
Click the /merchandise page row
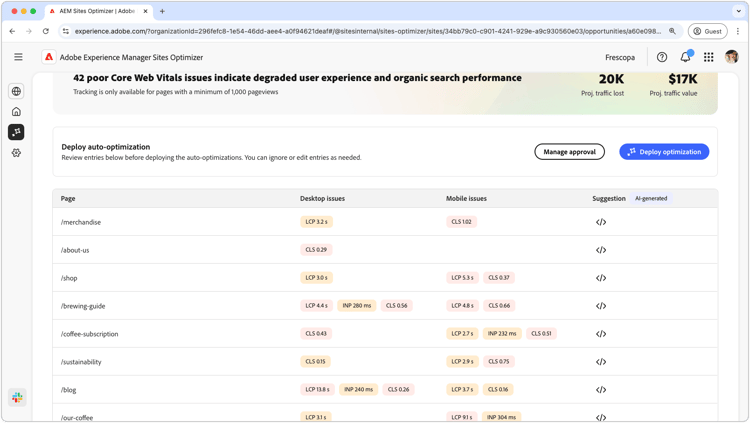[385, 222]
